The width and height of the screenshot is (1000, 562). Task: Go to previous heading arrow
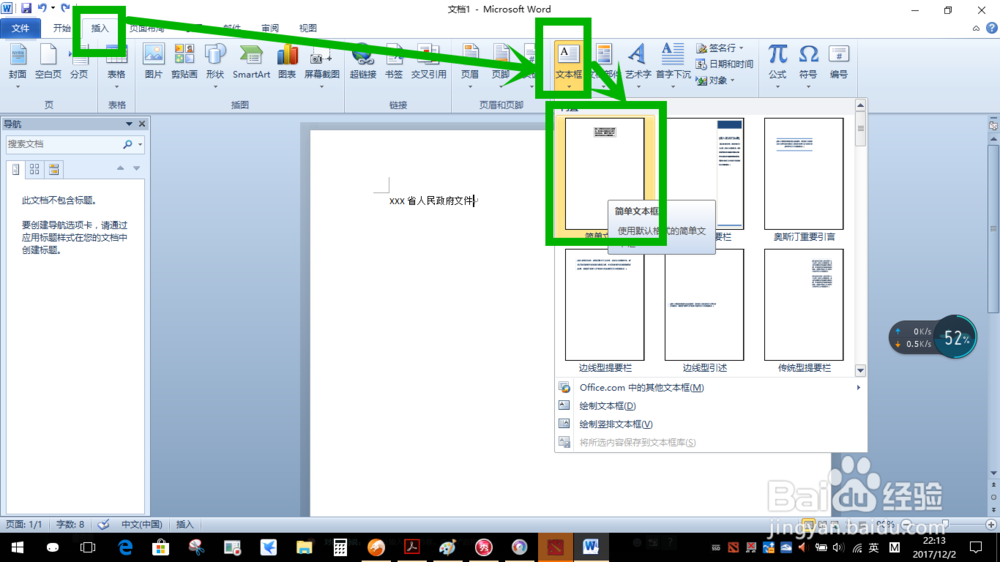(x=120, y=168)
